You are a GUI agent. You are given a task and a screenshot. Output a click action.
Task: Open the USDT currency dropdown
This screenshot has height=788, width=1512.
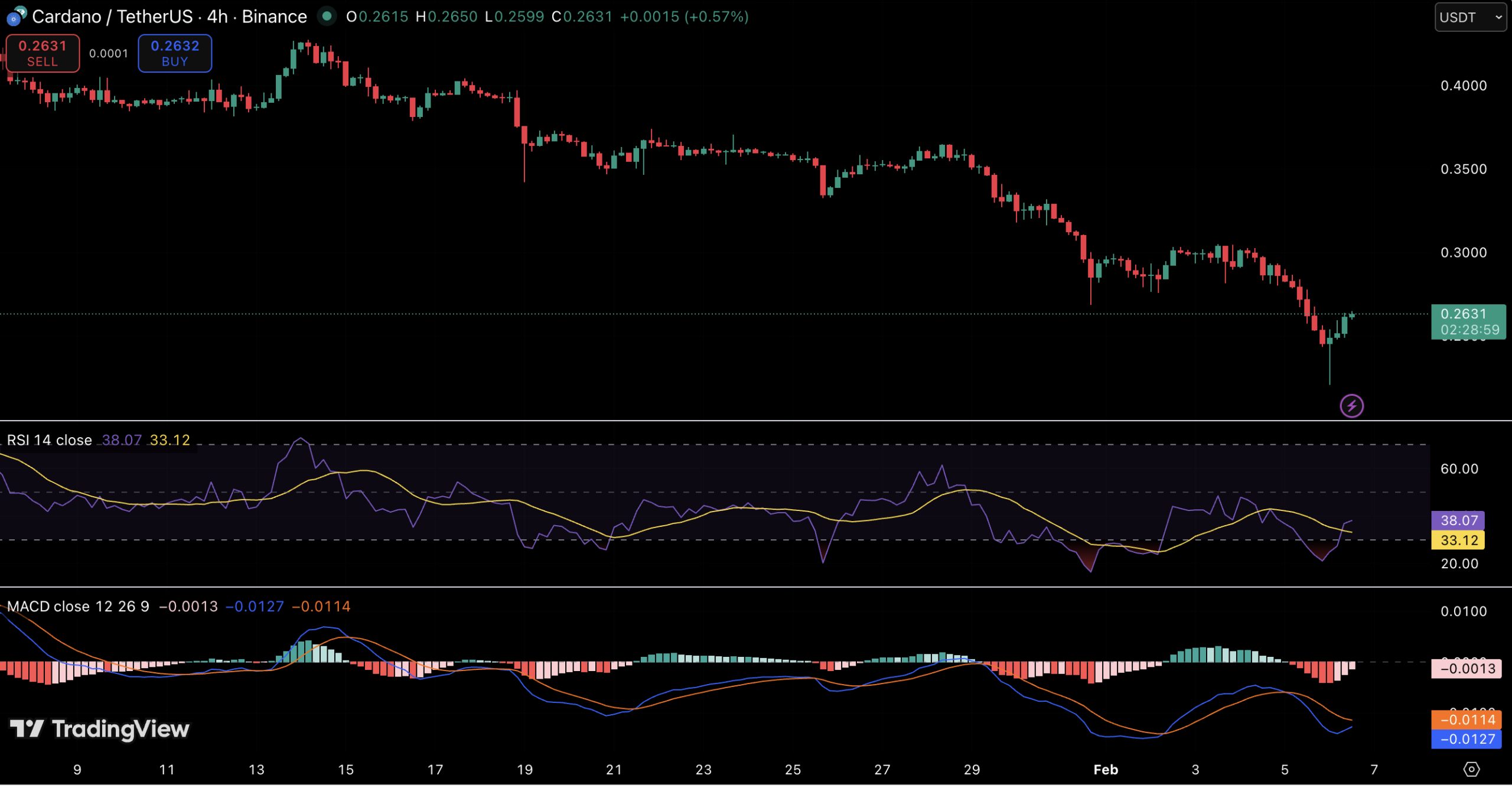click(x=1469, y=17)
